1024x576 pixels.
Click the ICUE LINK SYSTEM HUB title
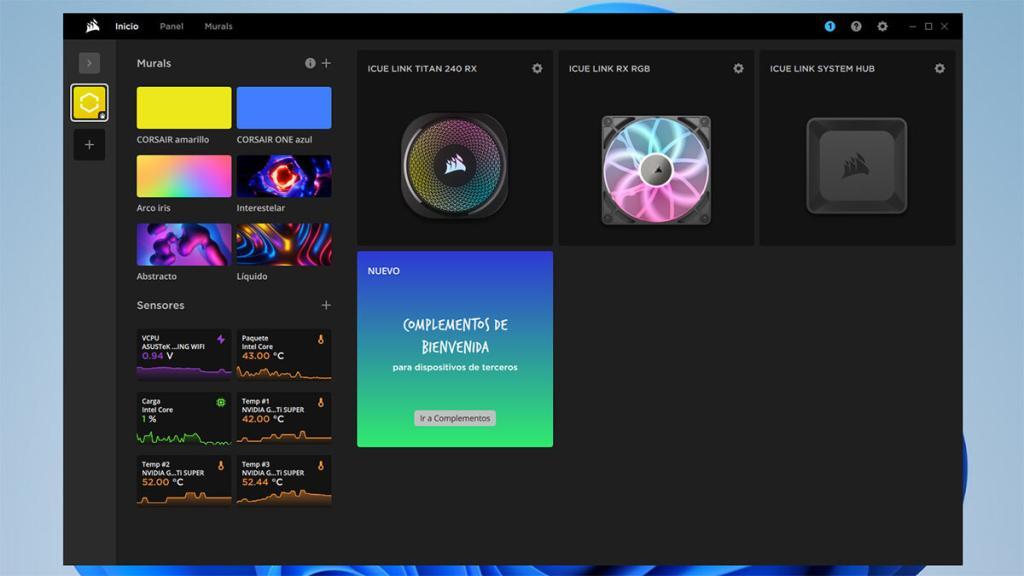pyautogui.click(x=822, y=69)
